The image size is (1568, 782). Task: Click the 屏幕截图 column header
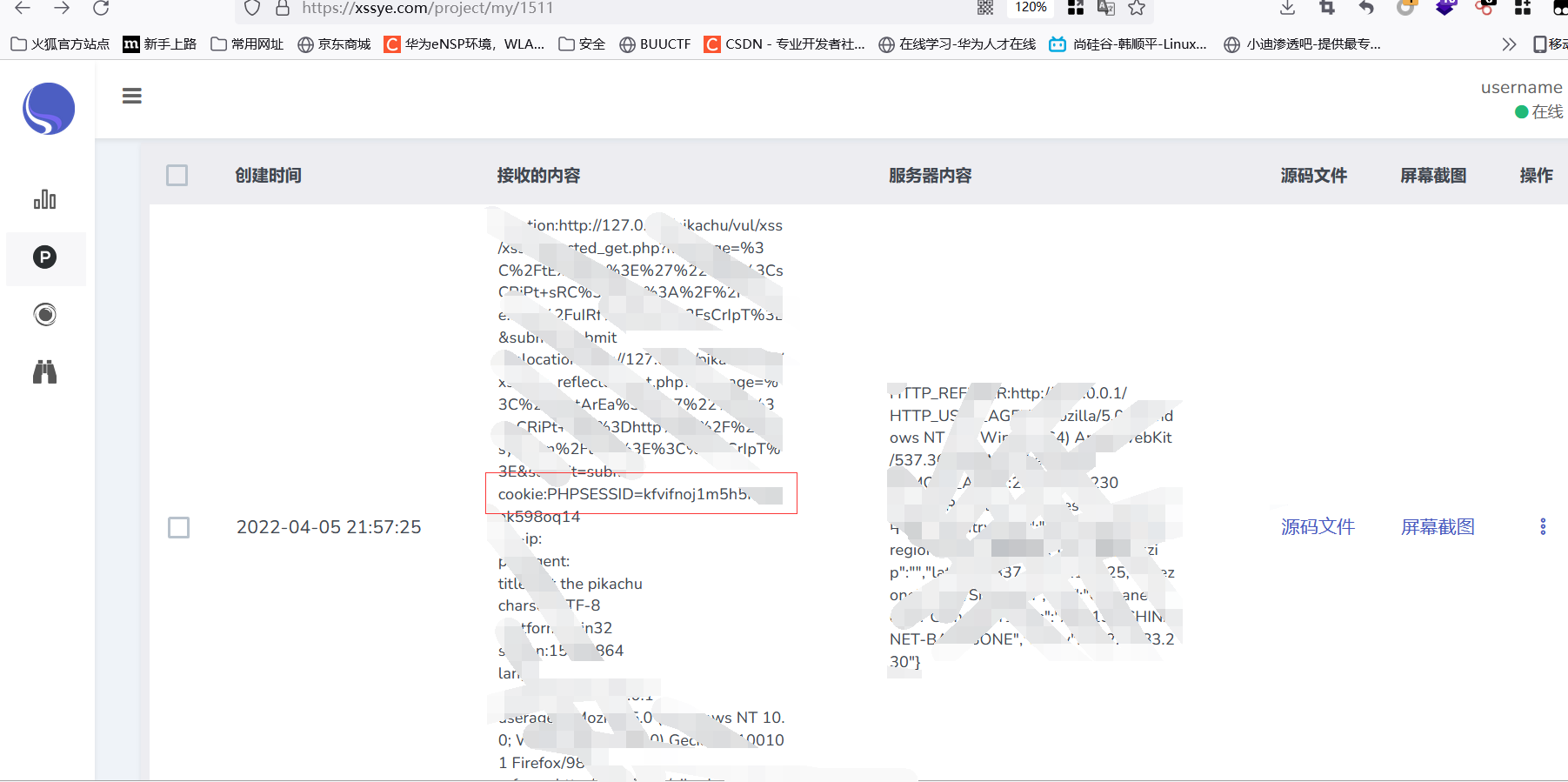[1433, 176]
